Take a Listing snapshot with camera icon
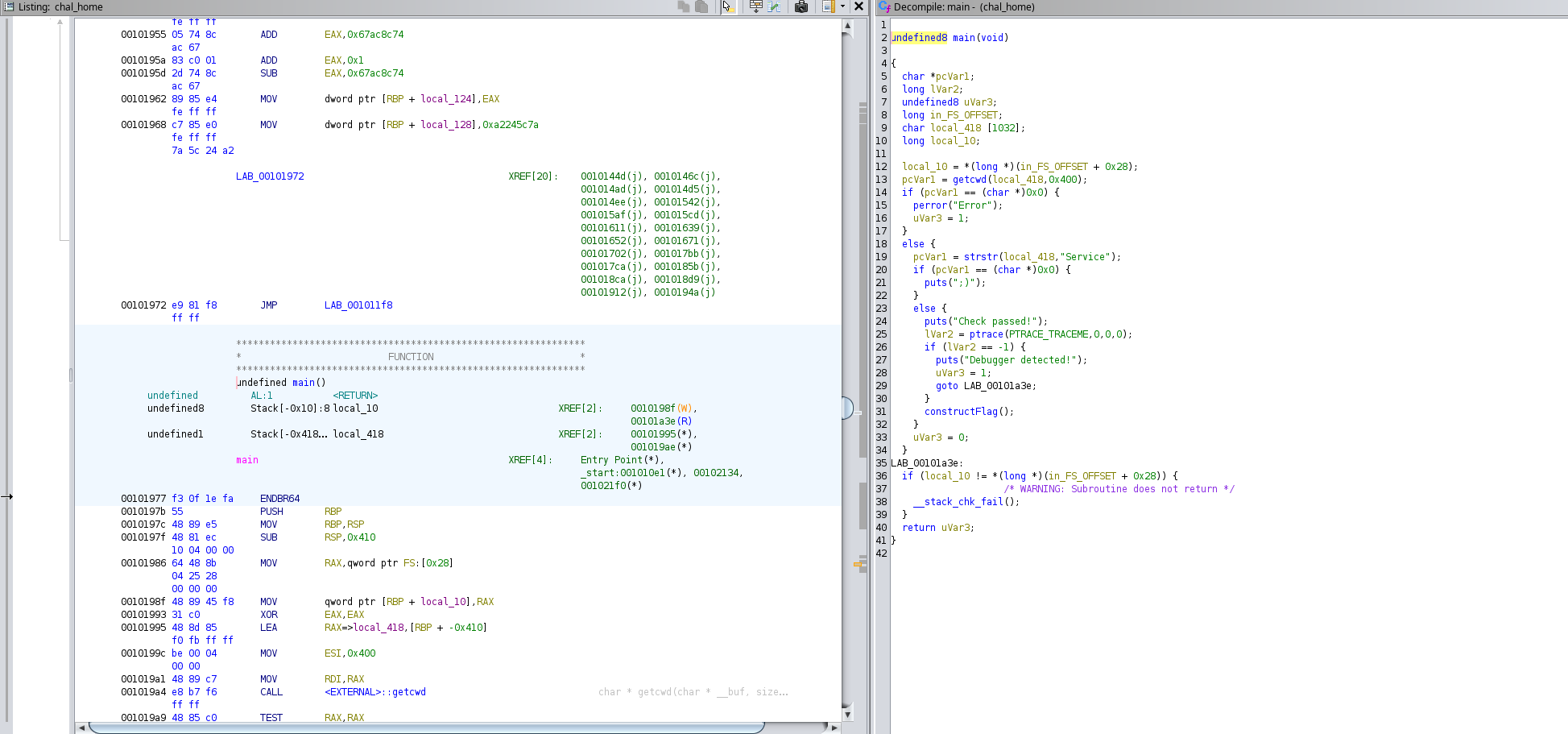This screenshot has height=734, width=1568. click(x=801, y=6)
